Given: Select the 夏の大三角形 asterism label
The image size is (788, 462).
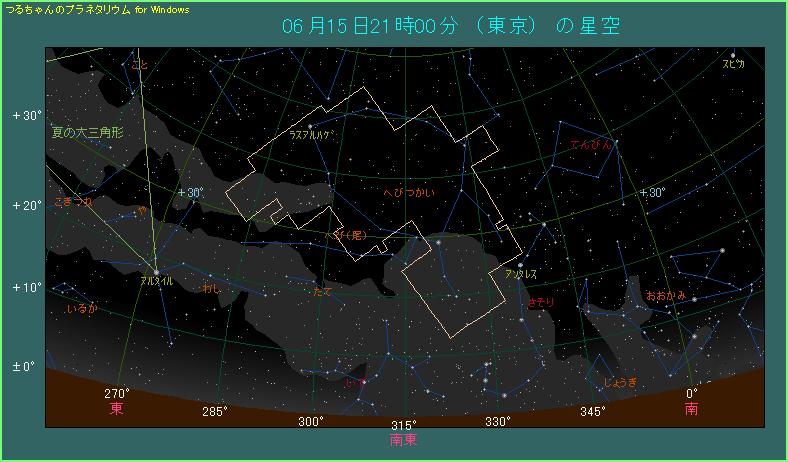Looking at the screenshot, I should coord(87,131).
